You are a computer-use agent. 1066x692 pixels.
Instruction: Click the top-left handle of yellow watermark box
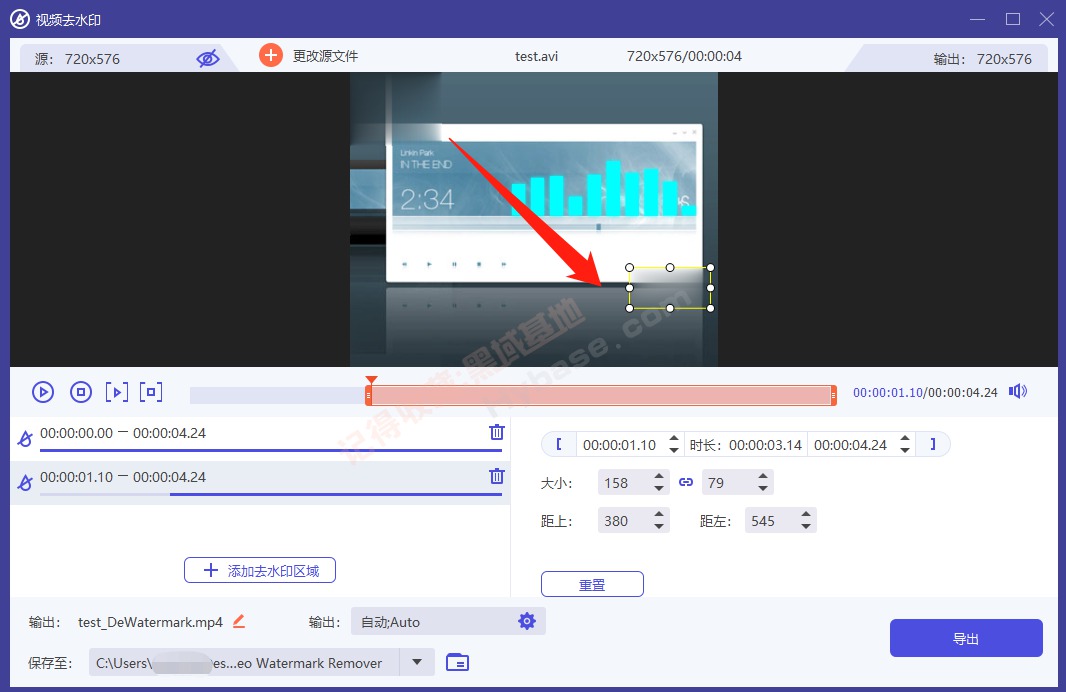[630, 268]
